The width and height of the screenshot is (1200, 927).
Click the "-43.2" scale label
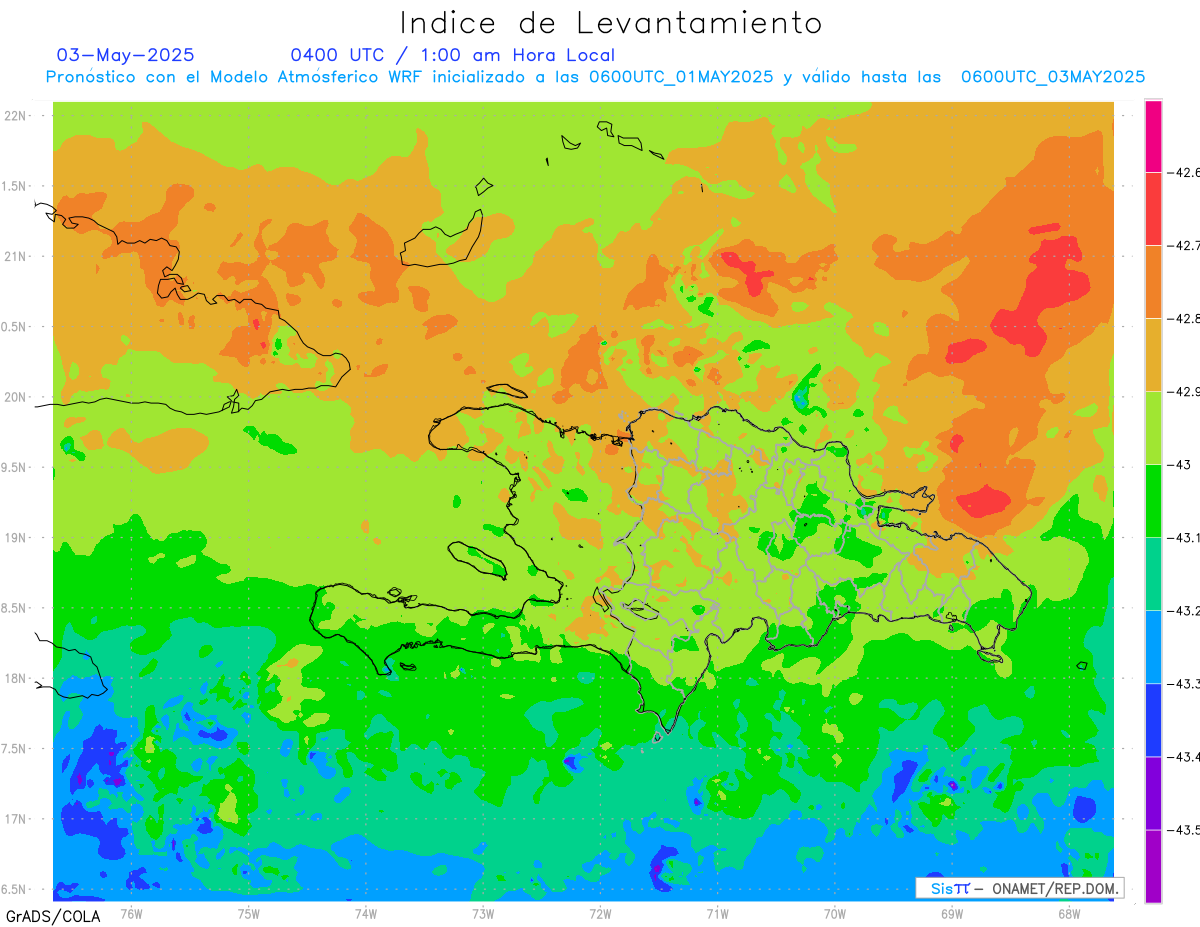coord(1184,611)
